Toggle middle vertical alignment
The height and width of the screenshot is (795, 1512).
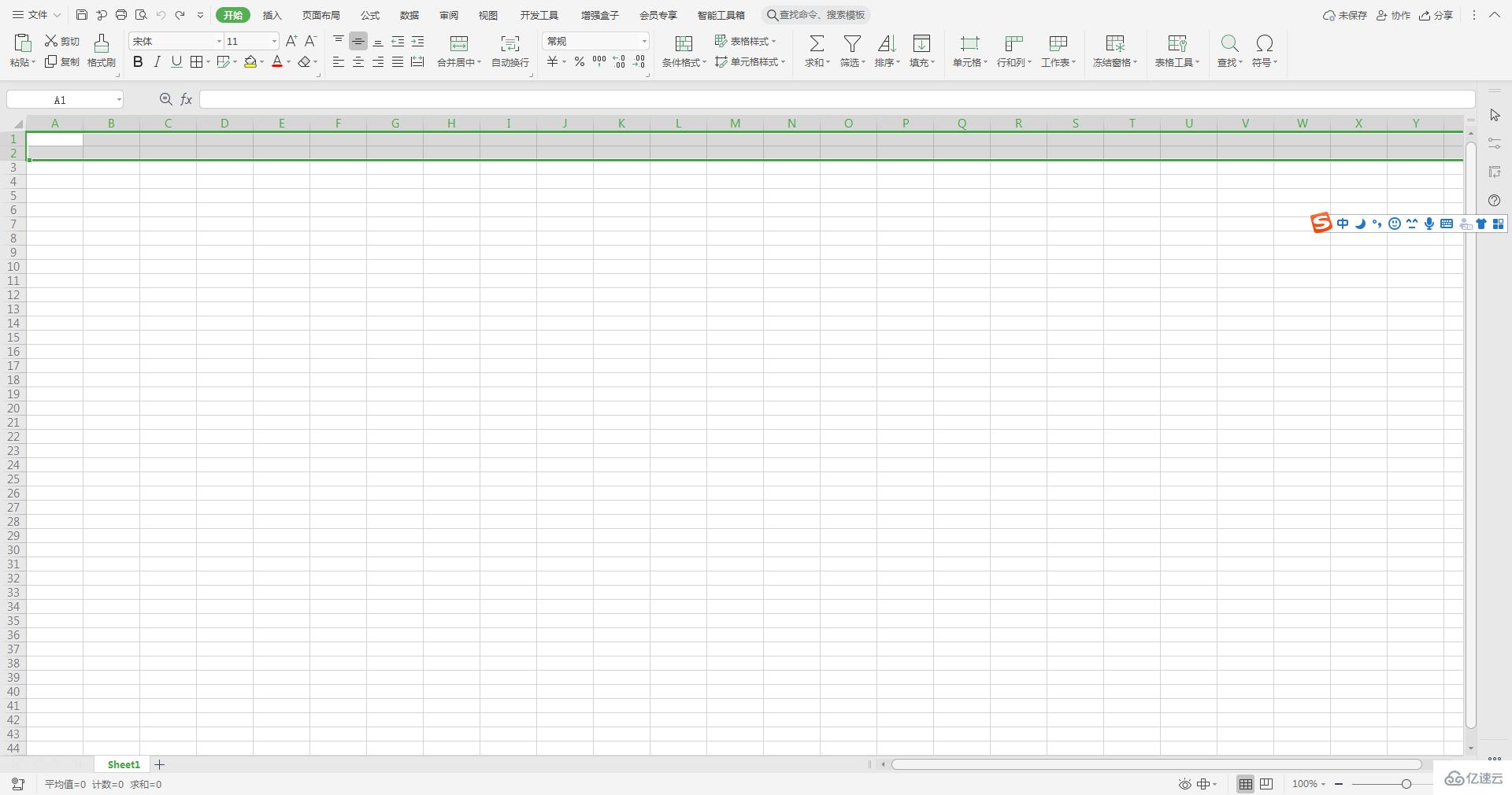358,41
